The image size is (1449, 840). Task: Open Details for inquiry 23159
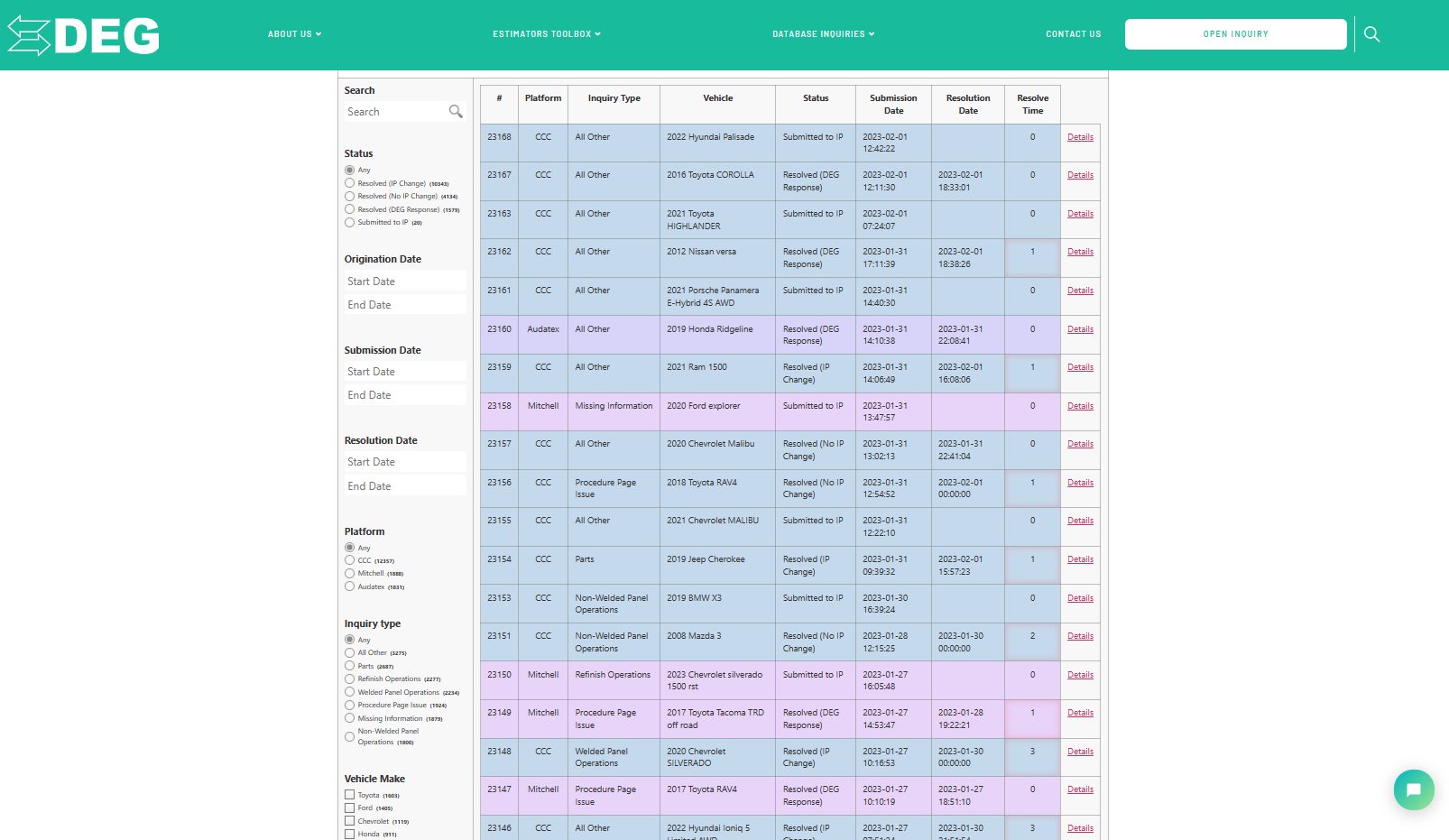1080,367
